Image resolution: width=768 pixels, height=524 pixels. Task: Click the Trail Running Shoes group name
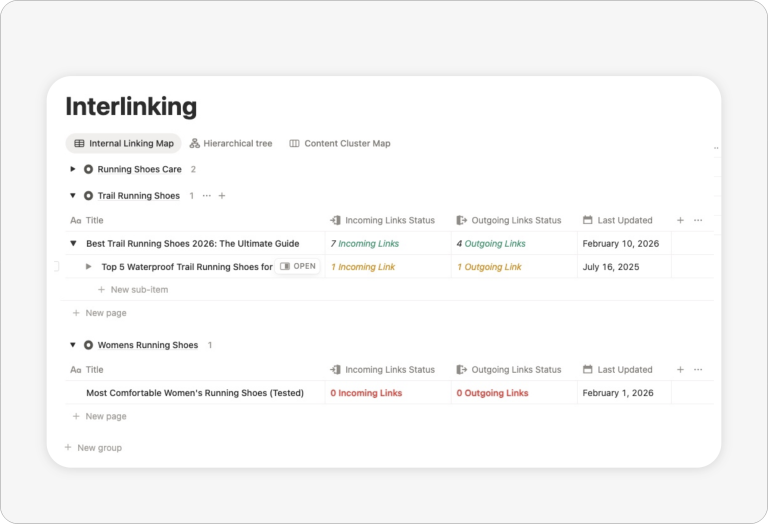coord(139,195)
